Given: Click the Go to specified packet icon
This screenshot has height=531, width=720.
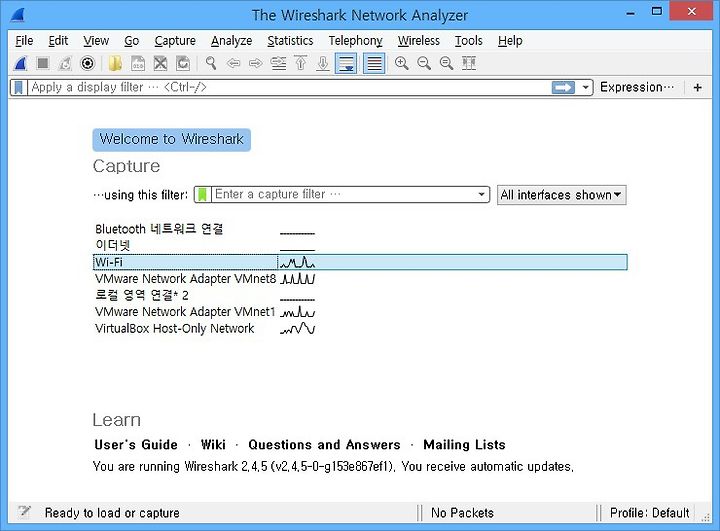Looking at the screenshot, I should tap(278, 63).
